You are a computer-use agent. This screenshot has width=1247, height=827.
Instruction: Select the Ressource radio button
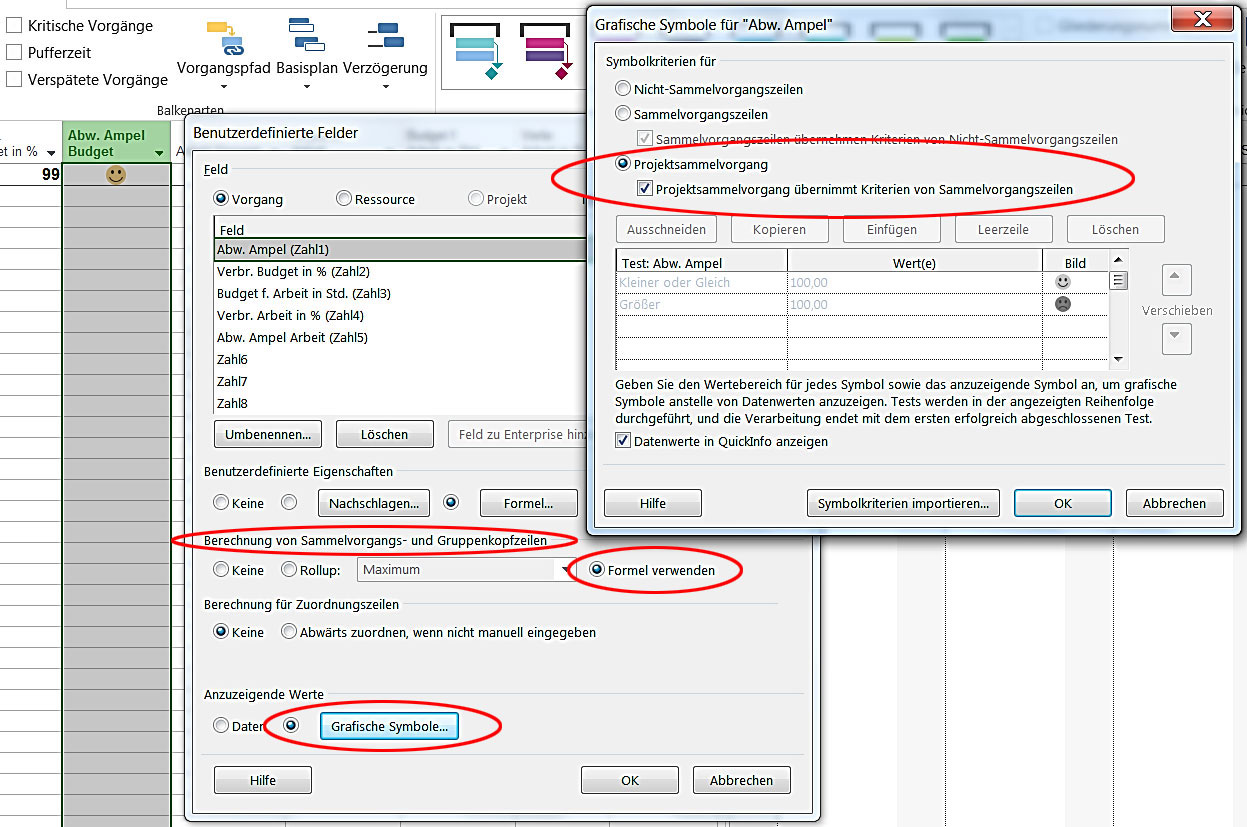point(344,199)
